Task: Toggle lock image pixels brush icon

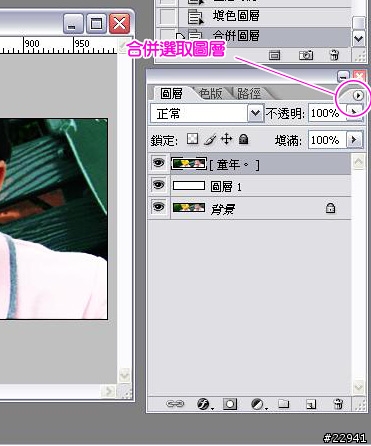Action: pos(210,139)
